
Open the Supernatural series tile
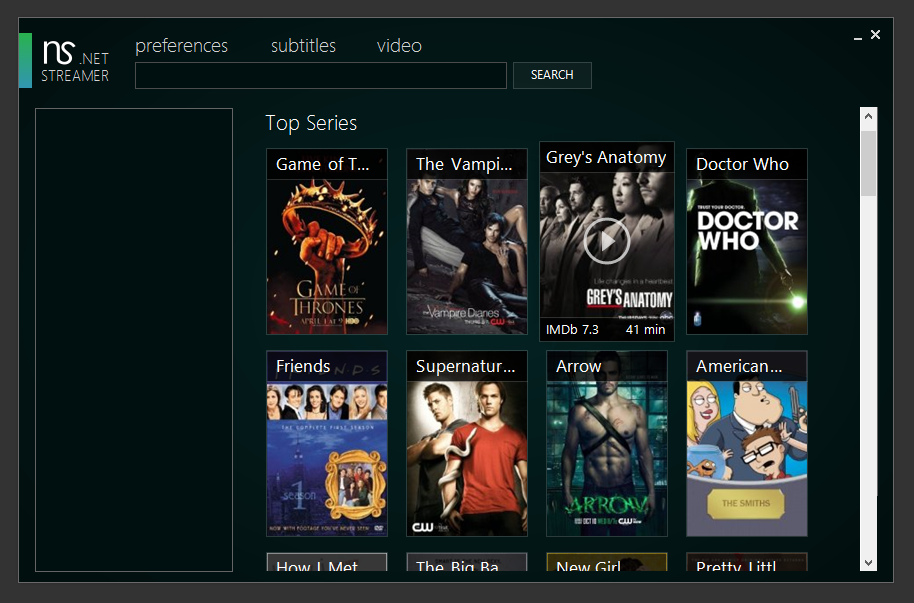(x=467, y=443)
